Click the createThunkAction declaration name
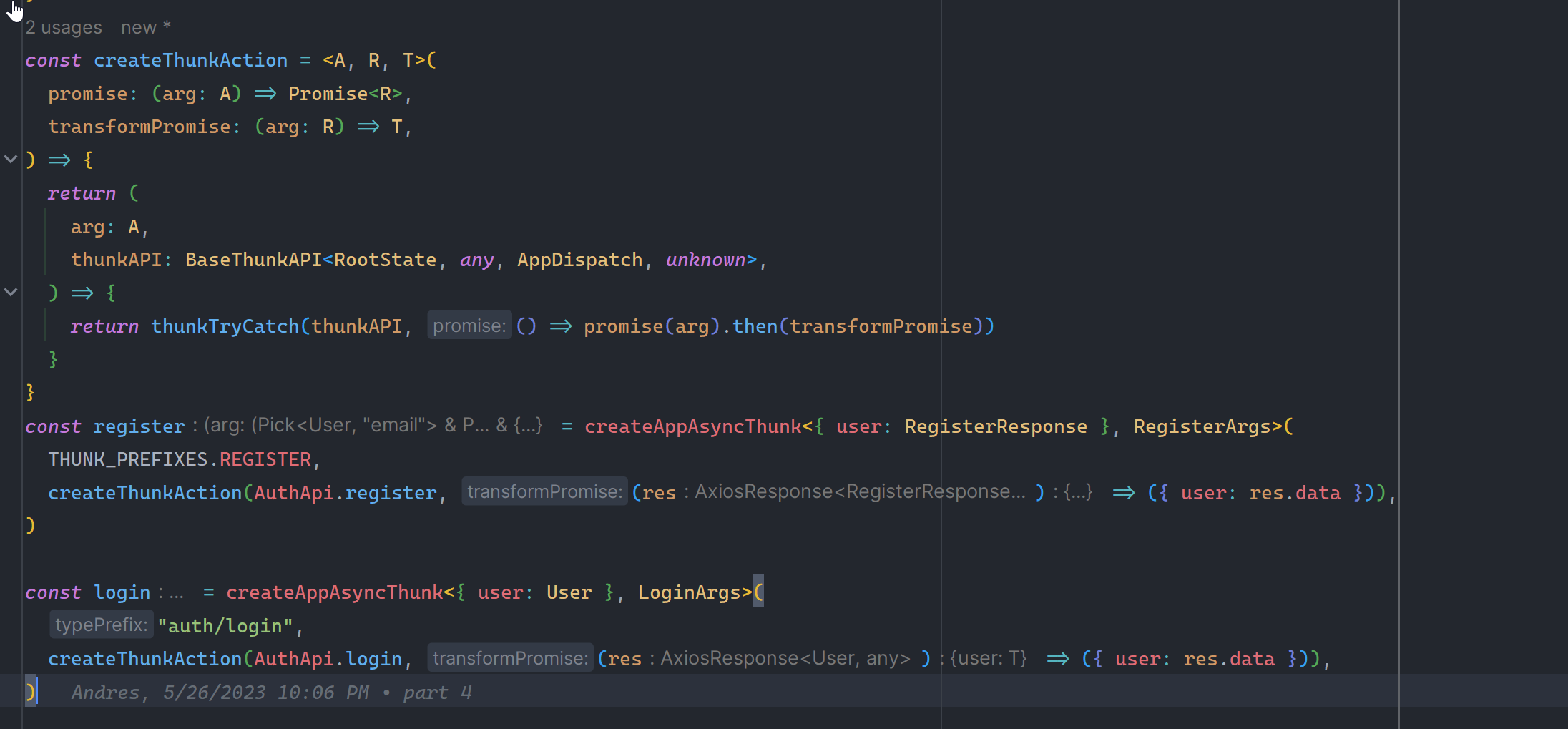 tap(190, 60)
